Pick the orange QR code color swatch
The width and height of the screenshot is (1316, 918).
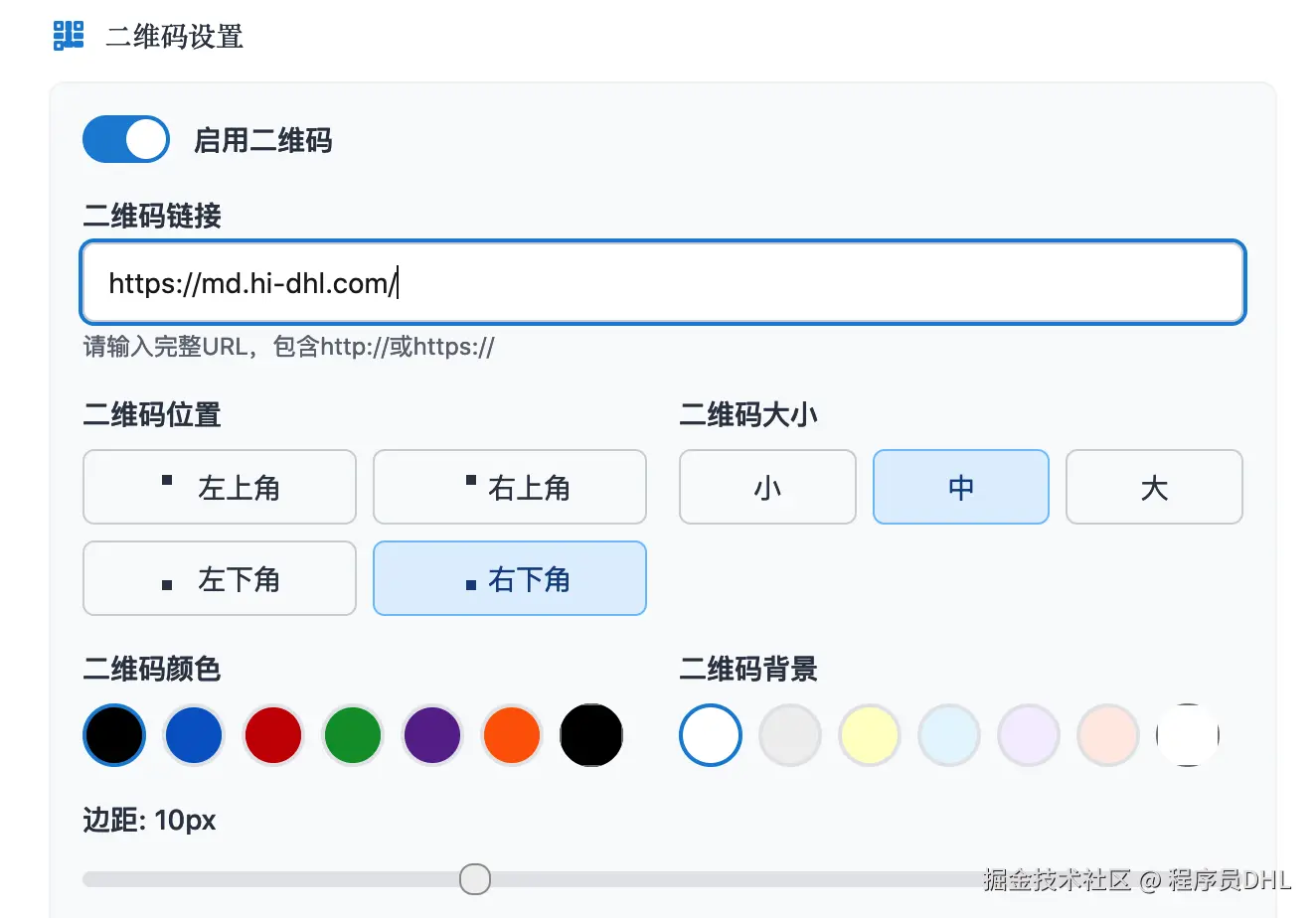pyautogui.click(x=512, y=735)
